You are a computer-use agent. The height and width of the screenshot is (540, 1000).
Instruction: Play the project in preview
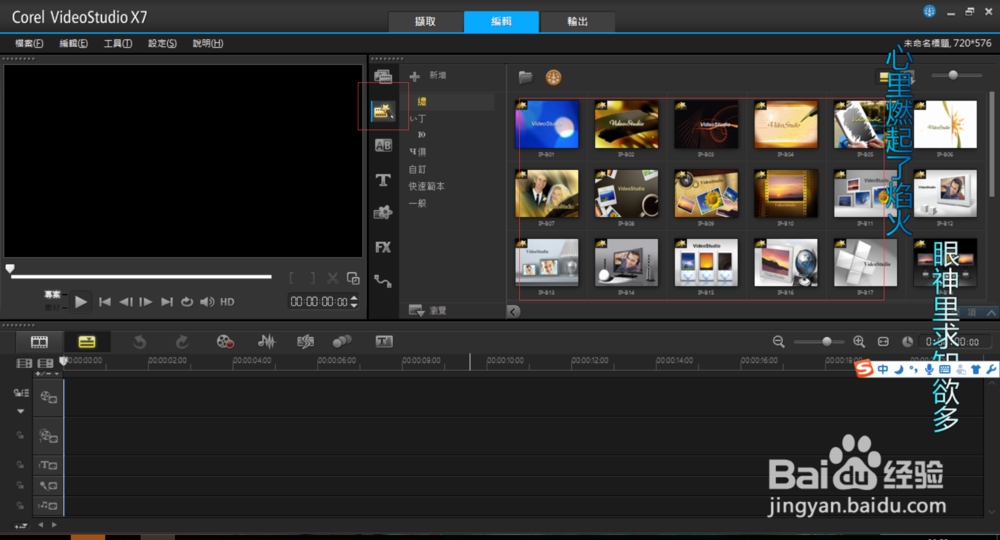80,302
